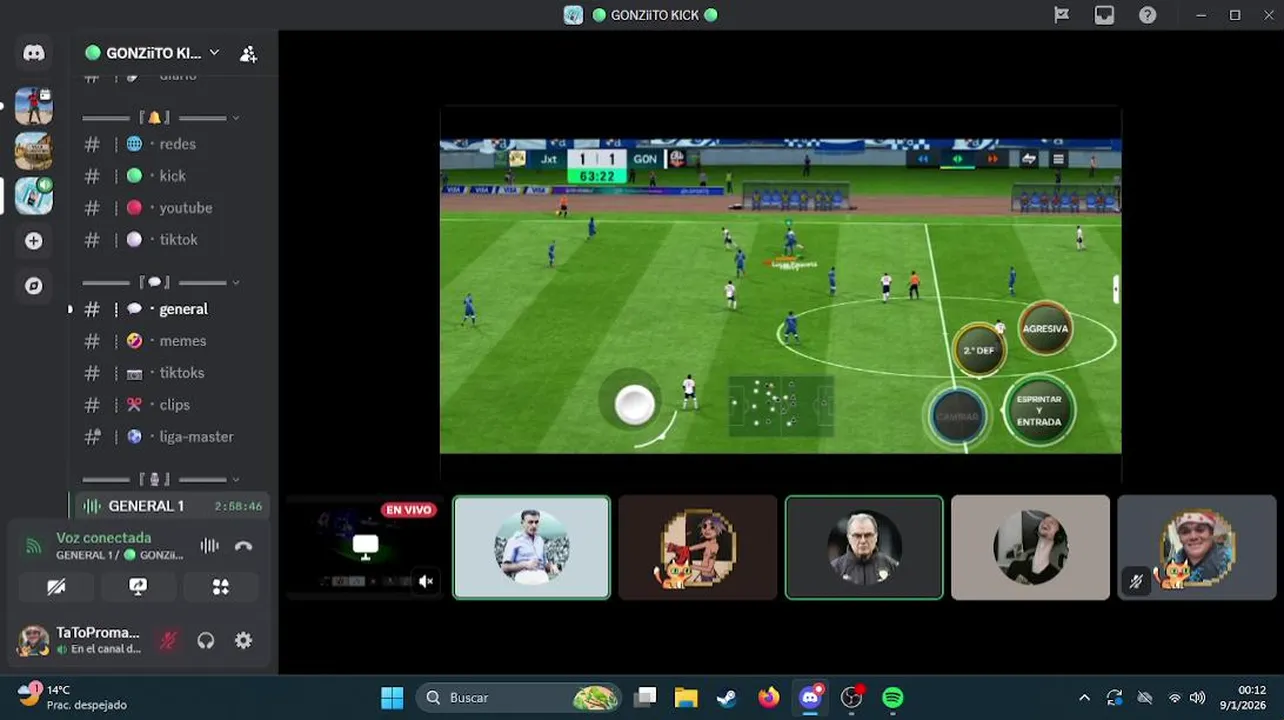Select the participant tile with Santa hat avatar
This screenshot has width=1284, height=720.
1196,547
